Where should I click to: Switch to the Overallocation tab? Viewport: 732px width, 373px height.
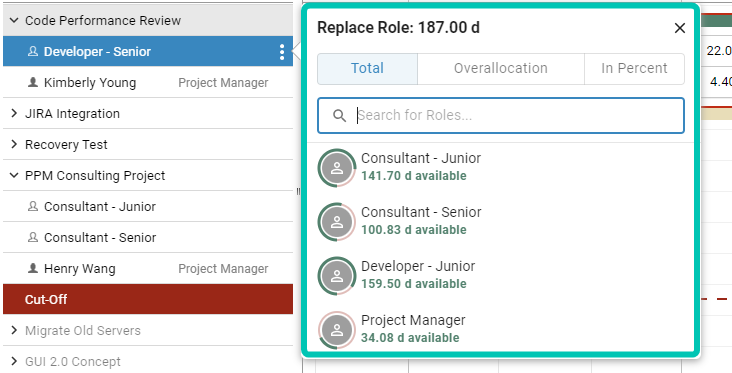coord(501,69)
